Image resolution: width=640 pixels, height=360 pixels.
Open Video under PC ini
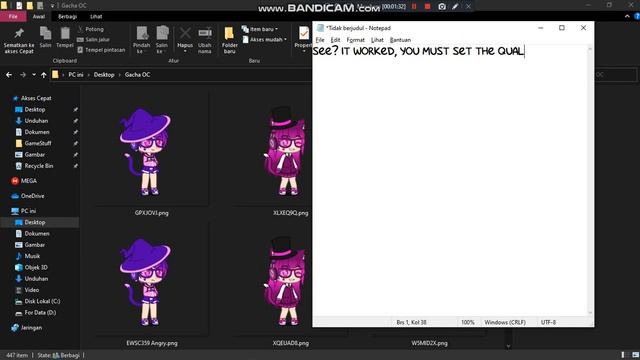(31, 290)
